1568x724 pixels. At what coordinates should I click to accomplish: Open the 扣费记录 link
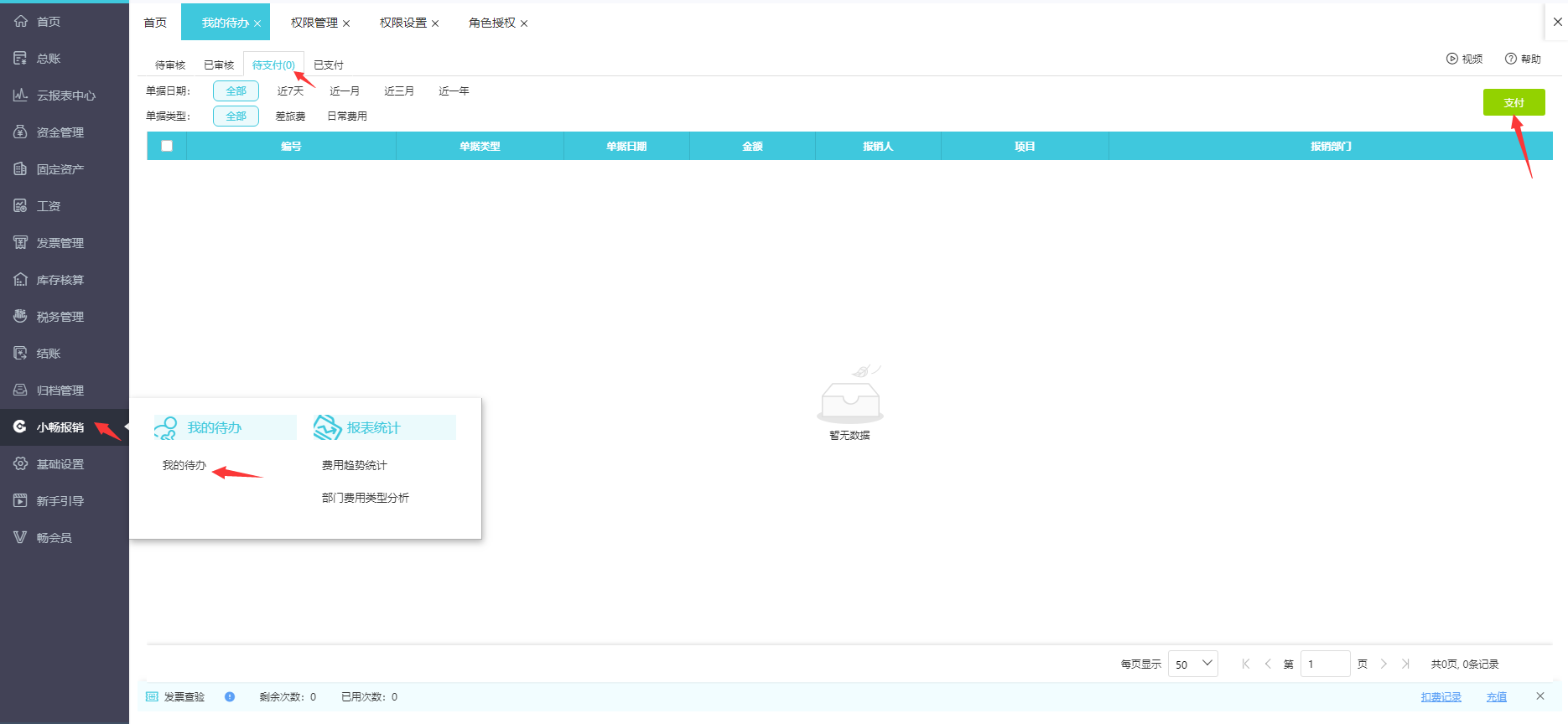(x=1441, y=697)
